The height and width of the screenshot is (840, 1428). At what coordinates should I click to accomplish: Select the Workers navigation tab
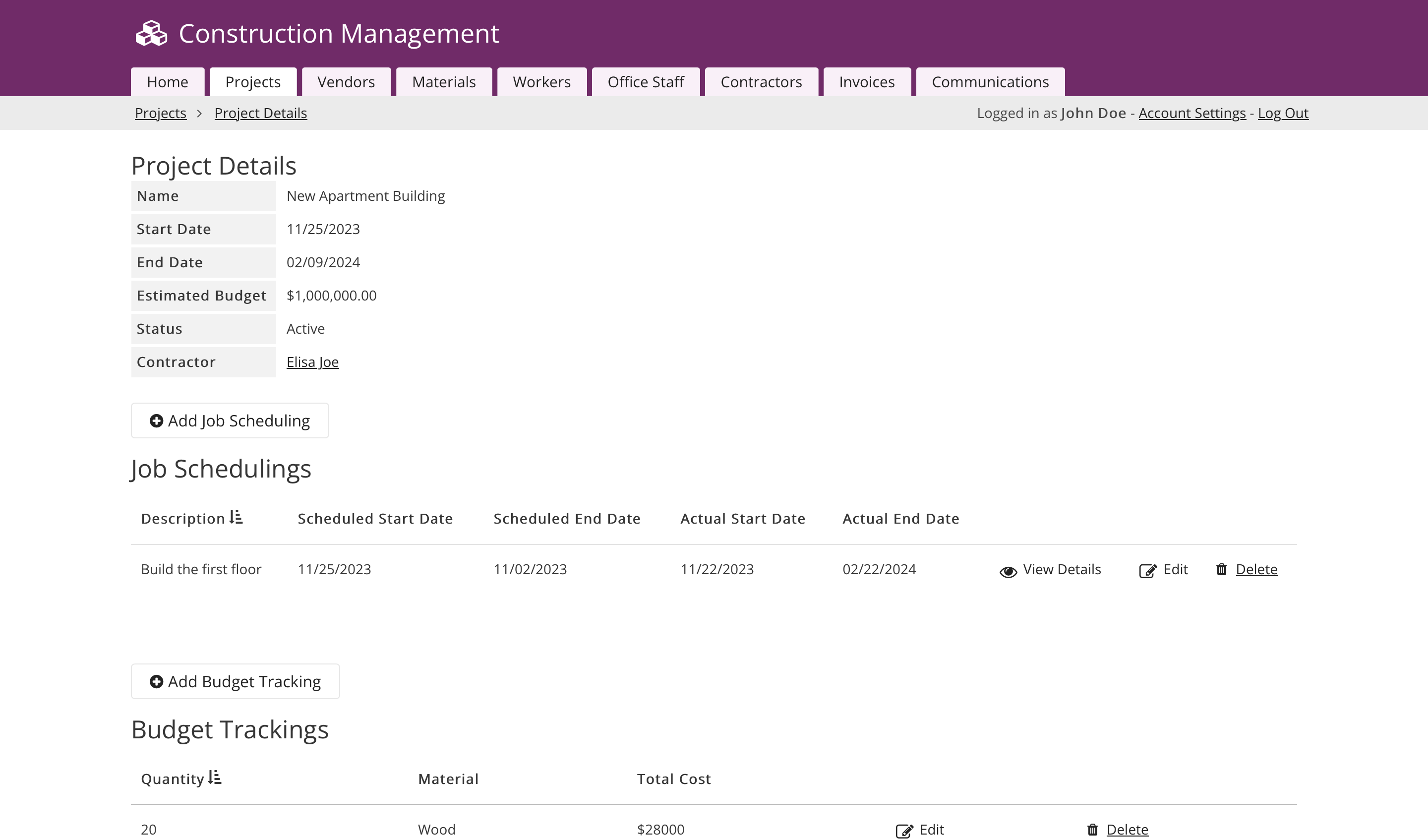pos(542,82)
